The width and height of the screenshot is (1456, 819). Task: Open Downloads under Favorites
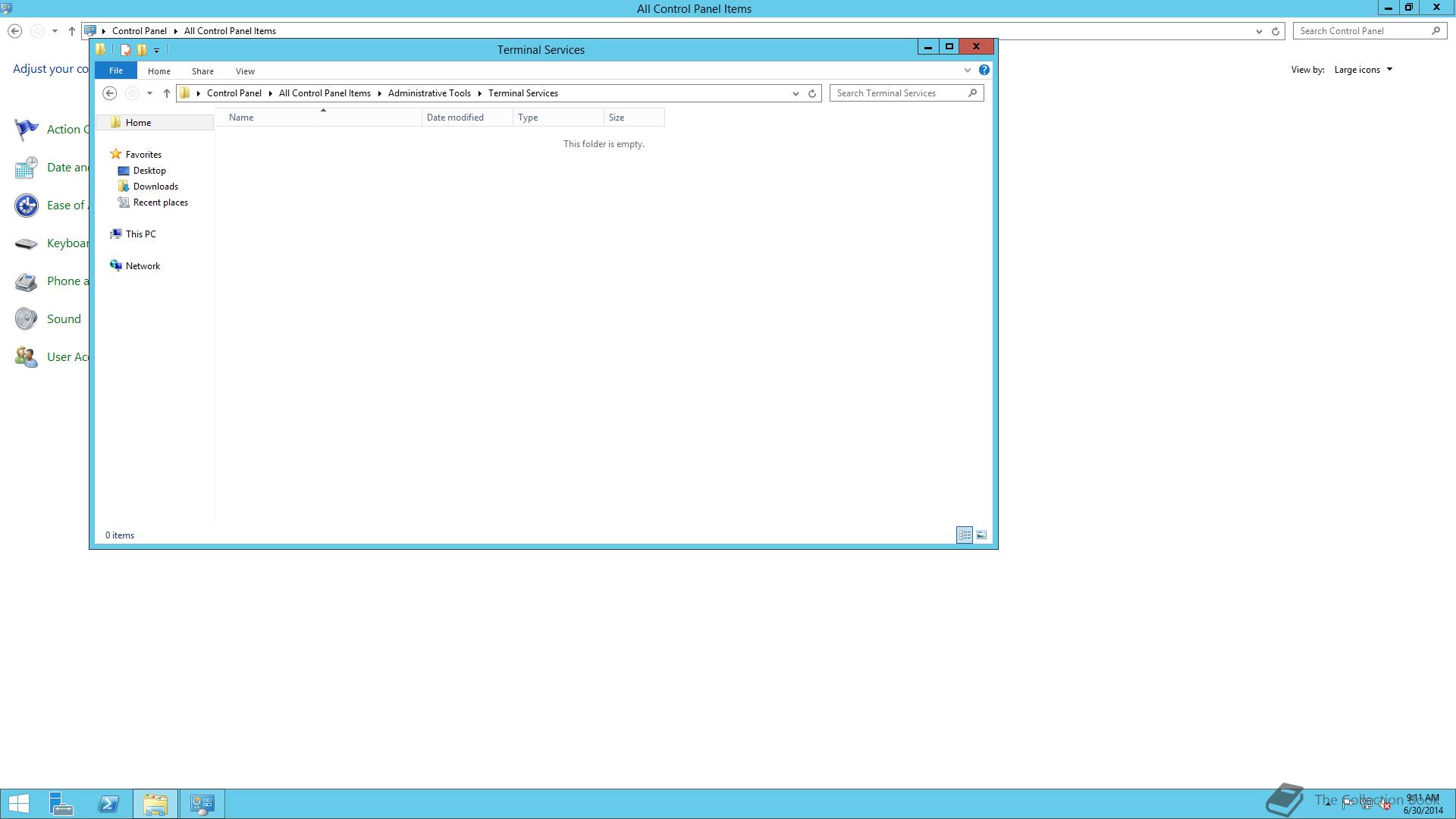(x=155, y=187)
